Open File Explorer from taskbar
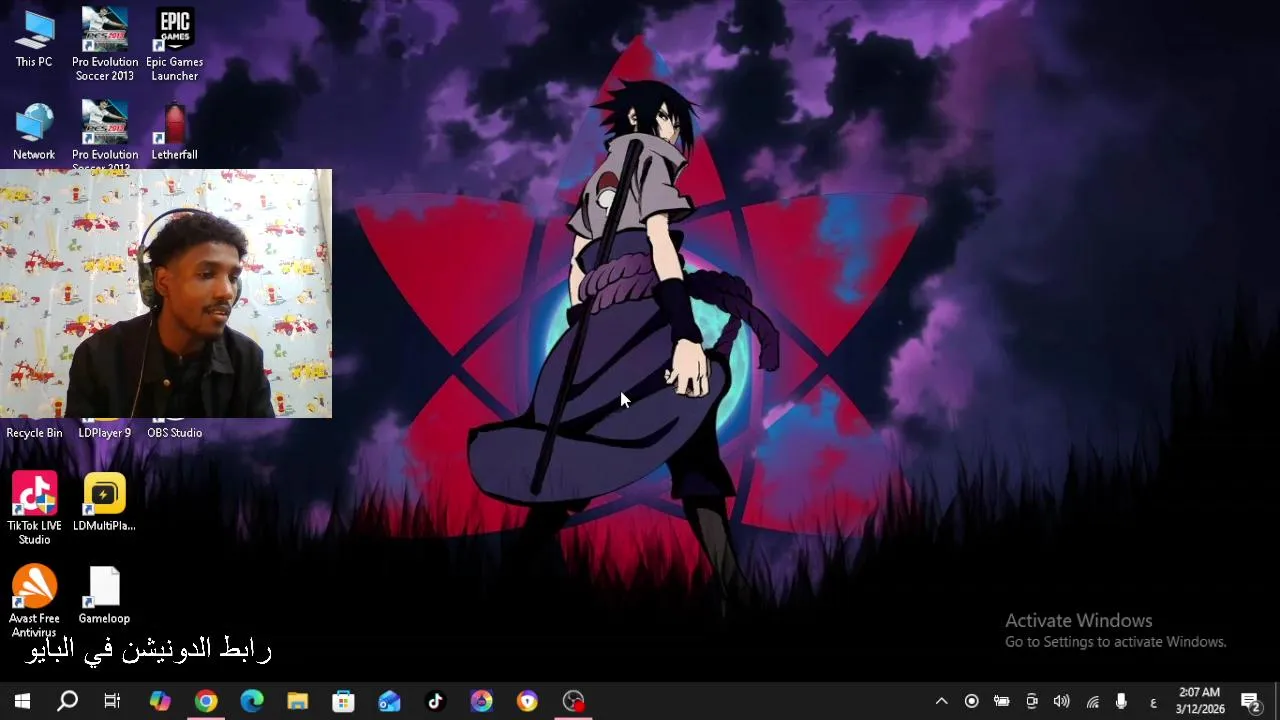The height and width of the screenshot is (720, 1280). coord(298,701)
